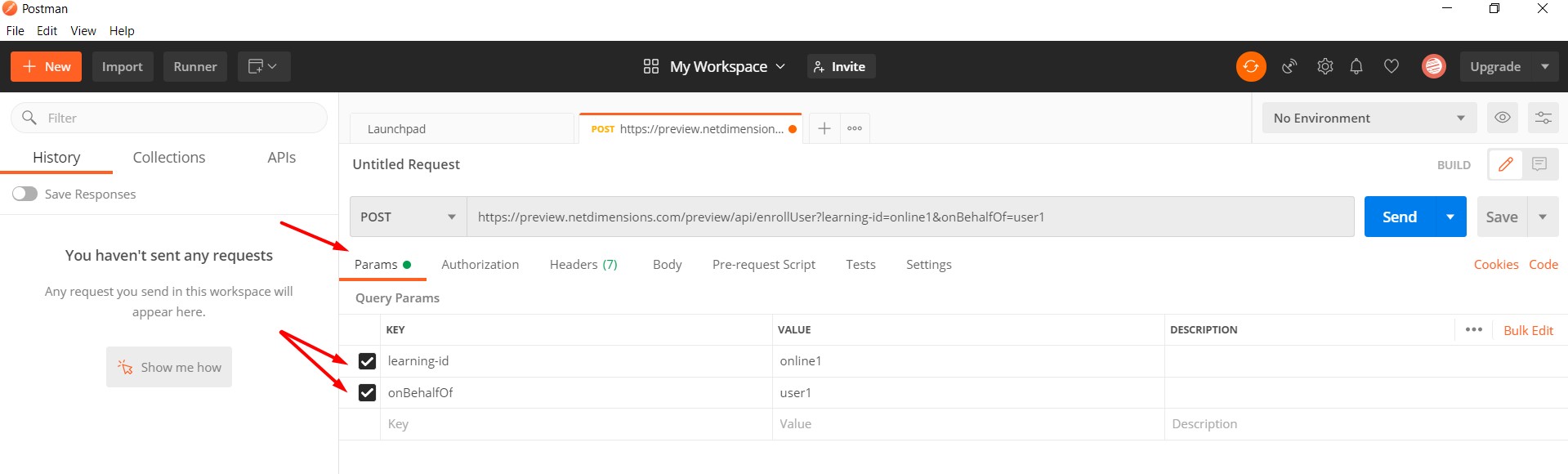The image size is (1568, 474).
Task: Click the search icon in Filter box
Action: (29, 118)
